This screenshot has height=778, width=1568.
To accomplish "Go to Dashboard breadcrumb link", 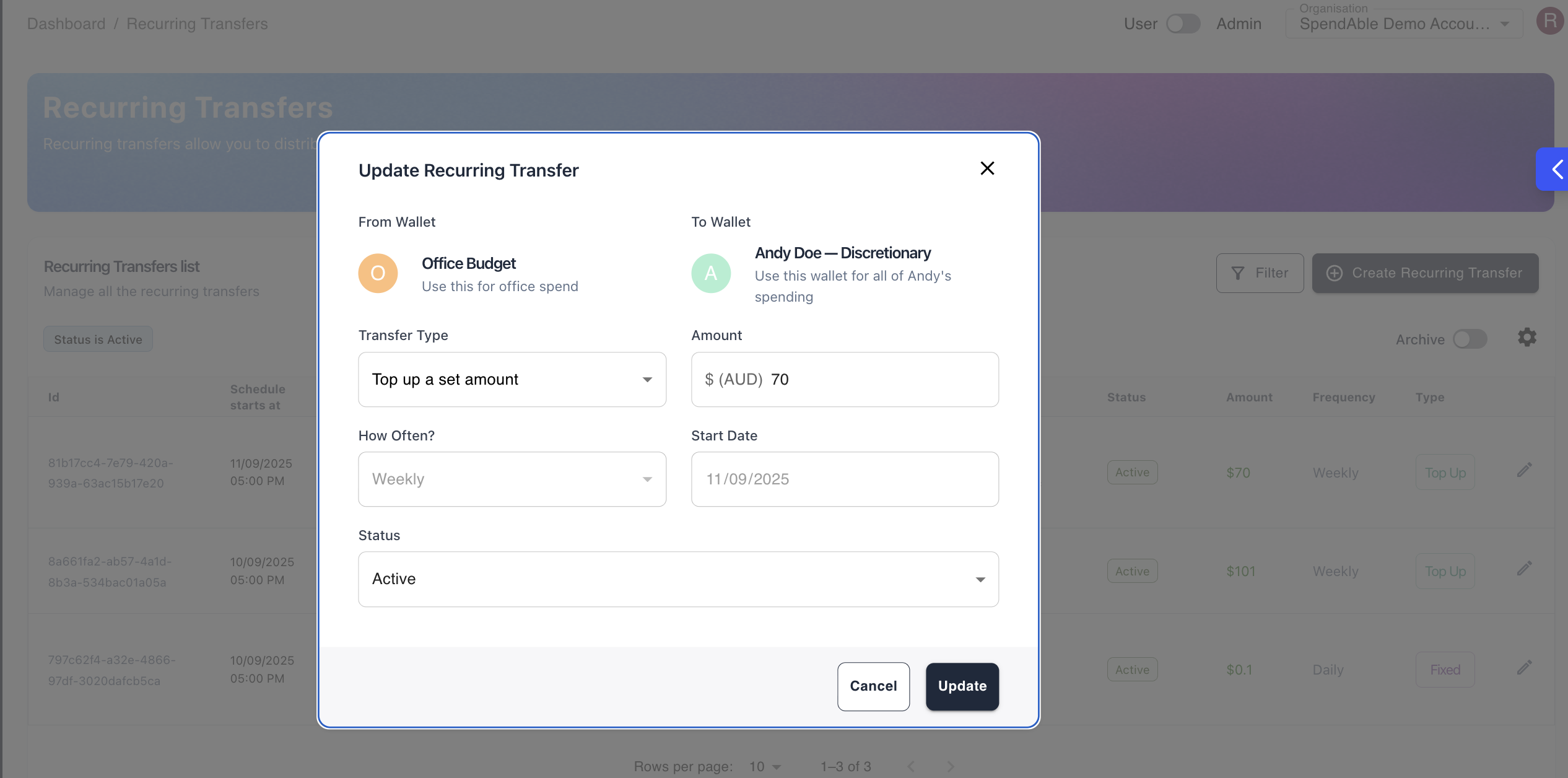I will [x=66, y=24].
